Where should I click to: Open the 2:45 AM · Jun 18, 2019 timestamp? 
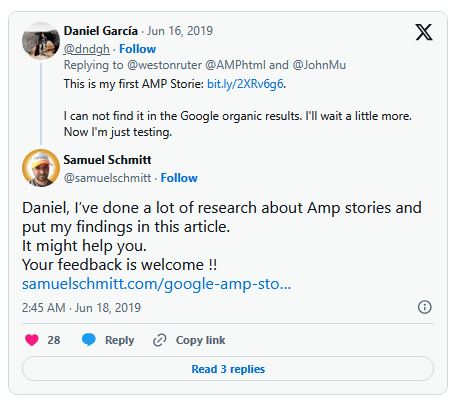(81, 307)
